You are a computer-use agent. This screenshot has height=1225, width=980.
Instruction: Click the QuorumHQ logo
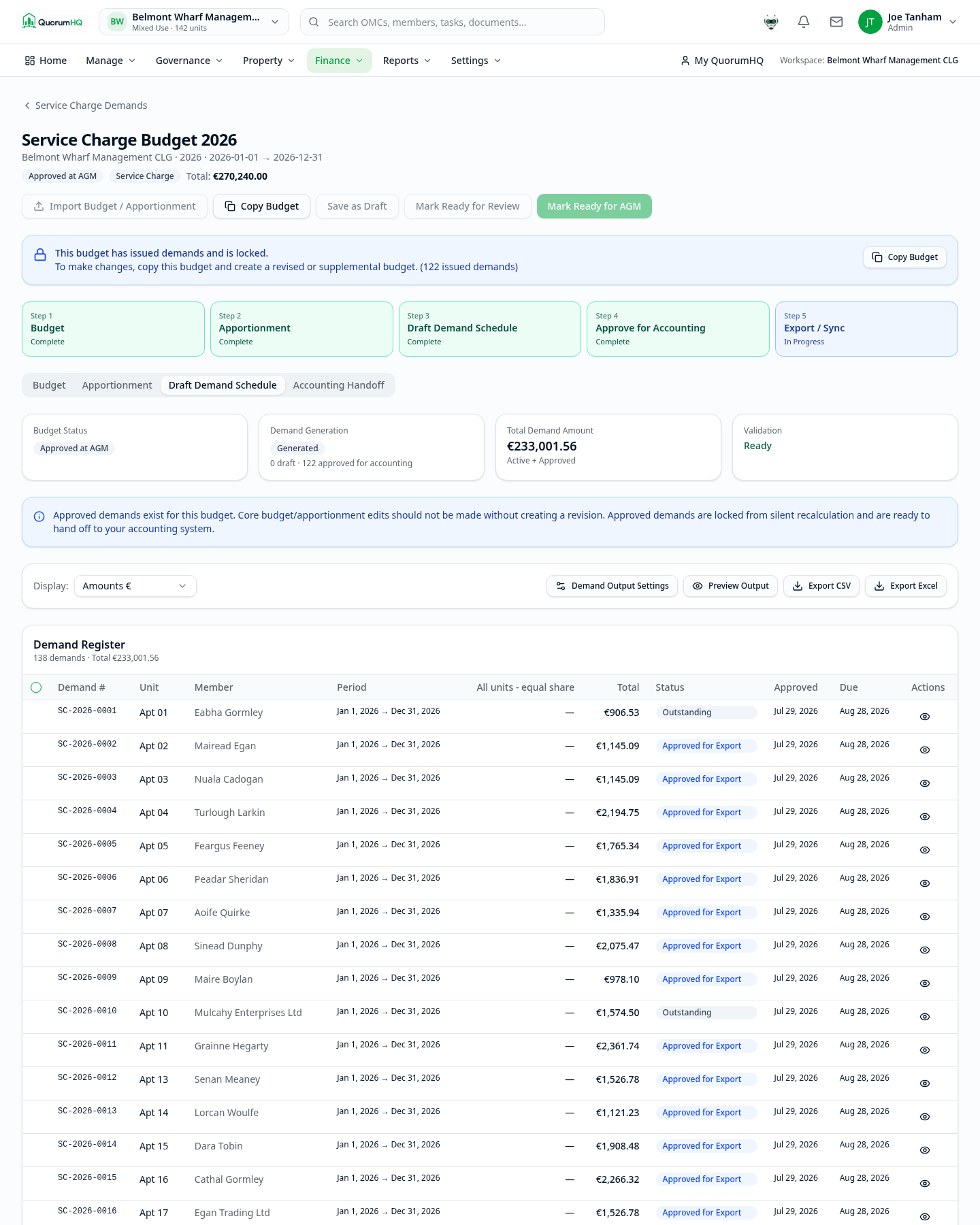tap(52, 22)
